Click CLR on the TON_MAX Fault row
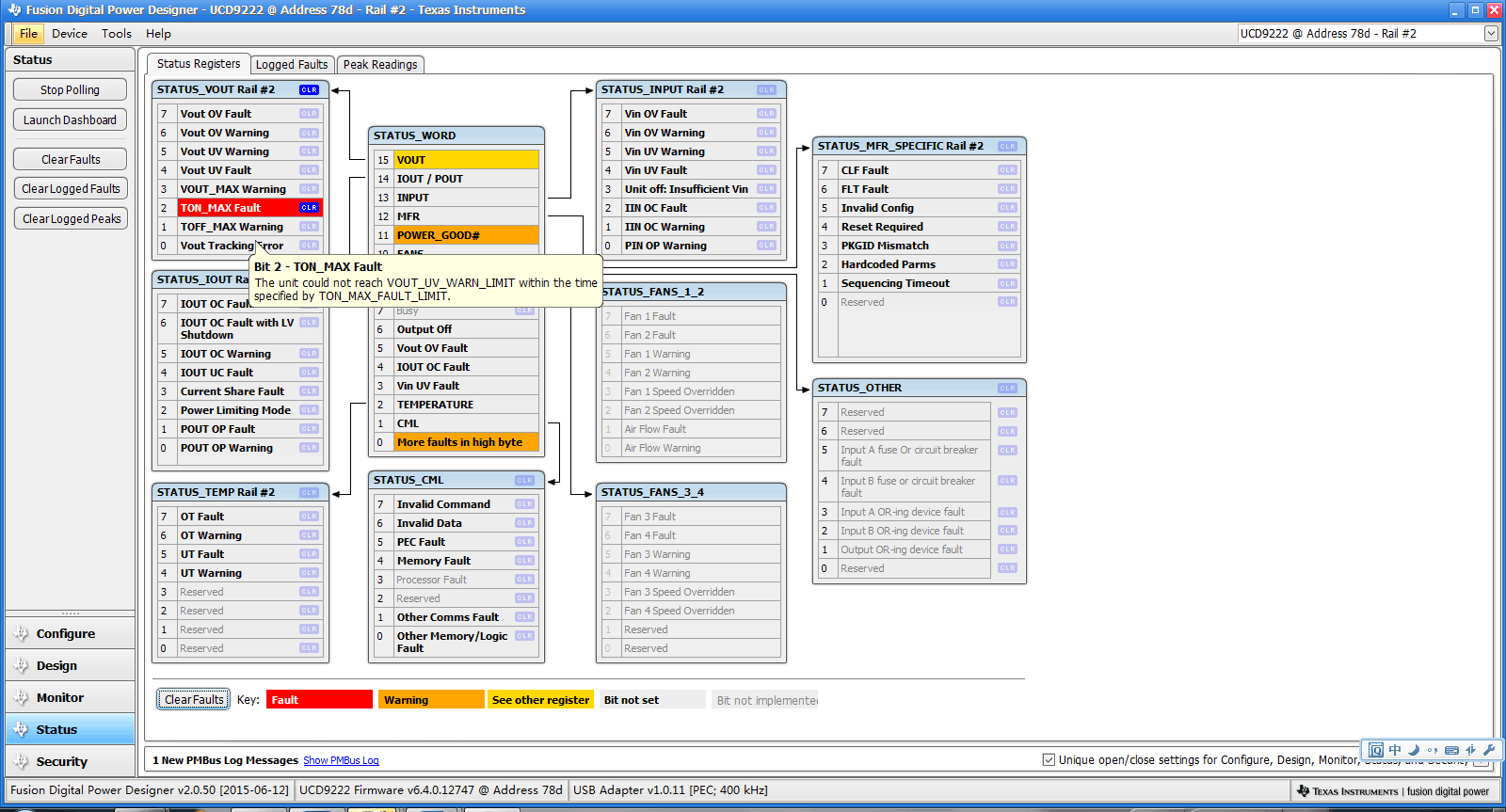Viewport: 1506px width, 812px height. coord(309,208)
